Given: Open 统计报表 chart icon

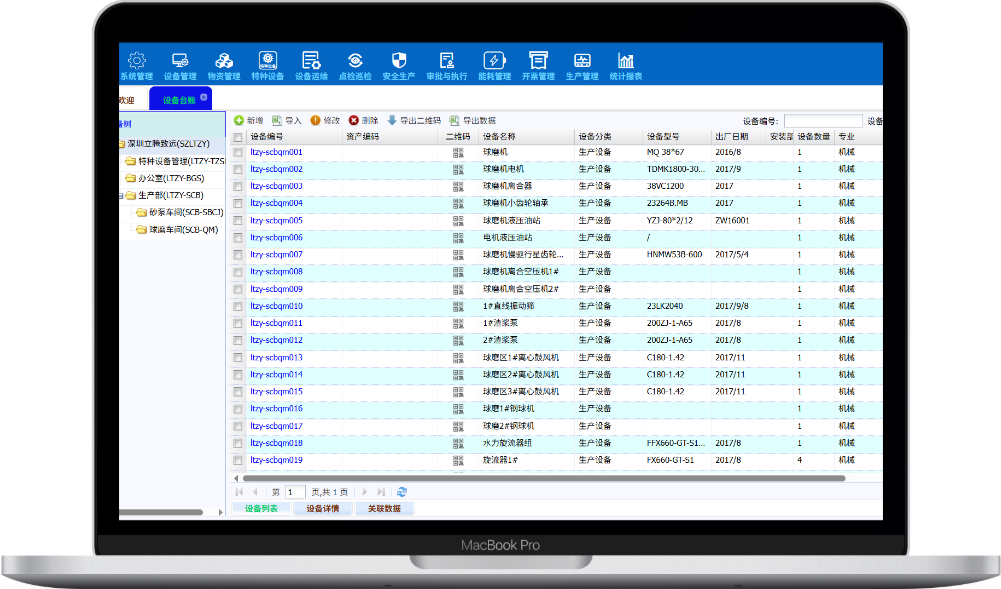Looking at the screenshot, I should click(626, 64).
